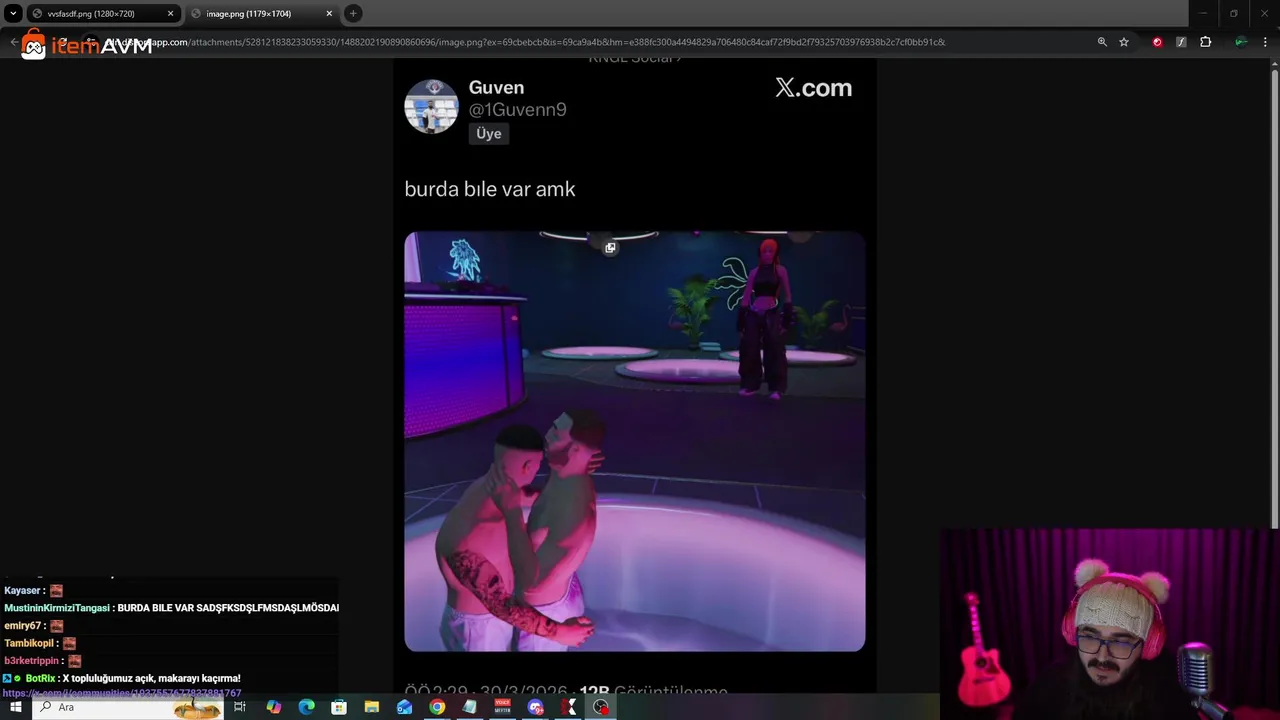Click Tambikopil in the chat
Viewport: 1280px width, 720px height.
tap(28, 643)
